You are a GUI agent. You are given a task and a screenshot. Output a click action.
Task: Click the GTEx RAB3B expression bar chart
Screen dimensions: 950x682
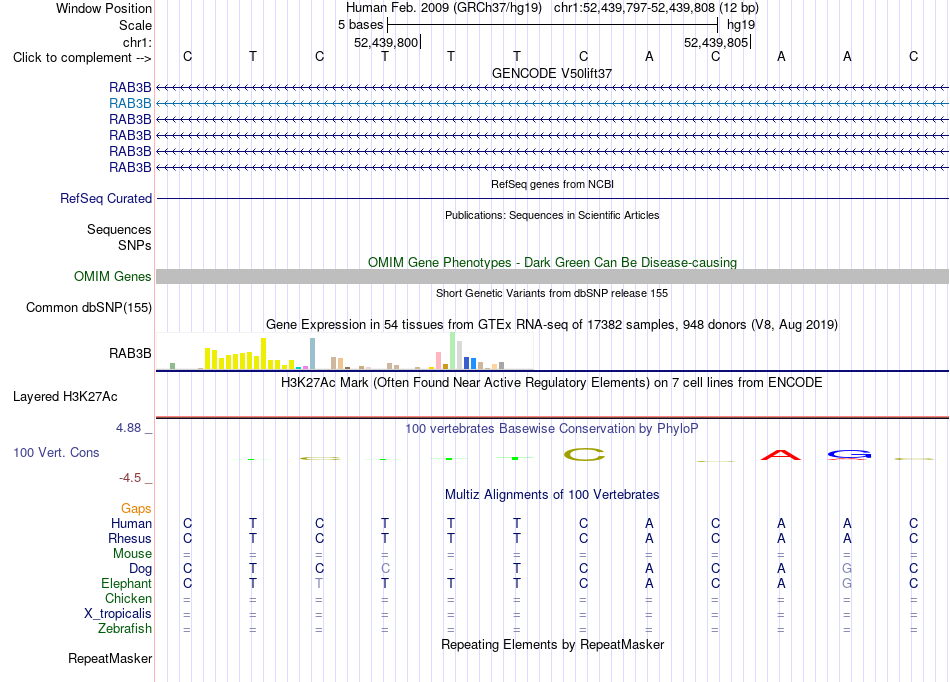click(345, 351)
